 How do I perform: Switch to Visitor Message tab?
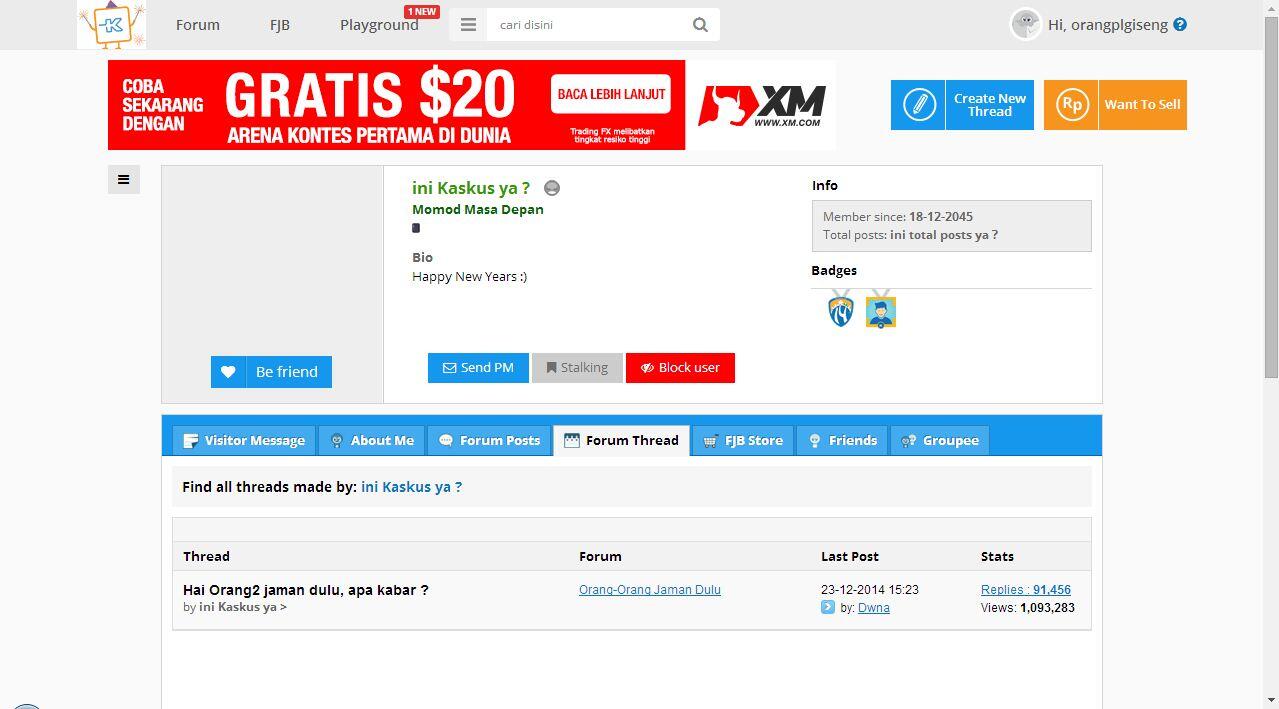[244, 440]
